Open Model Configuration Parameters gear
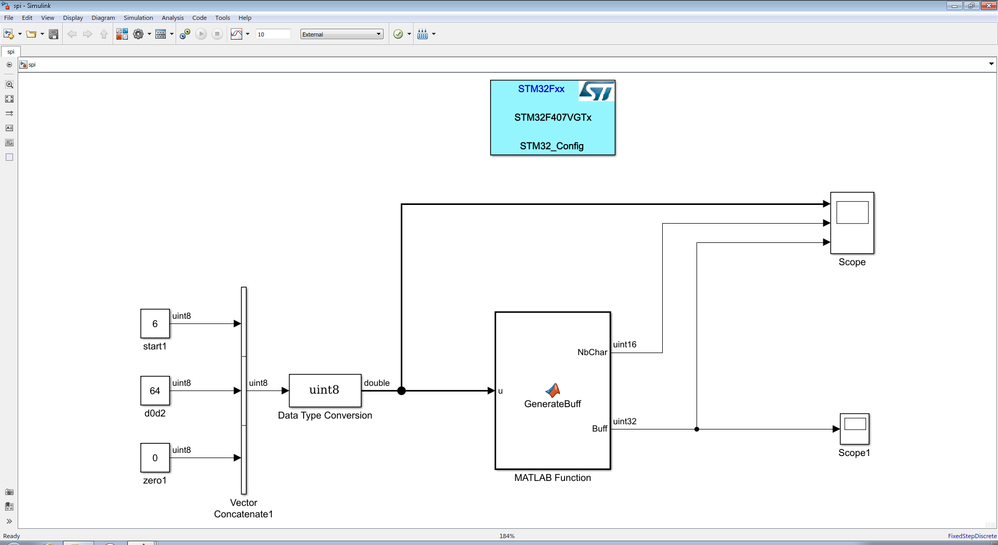 pyautogui.click(x=138, y=34)
